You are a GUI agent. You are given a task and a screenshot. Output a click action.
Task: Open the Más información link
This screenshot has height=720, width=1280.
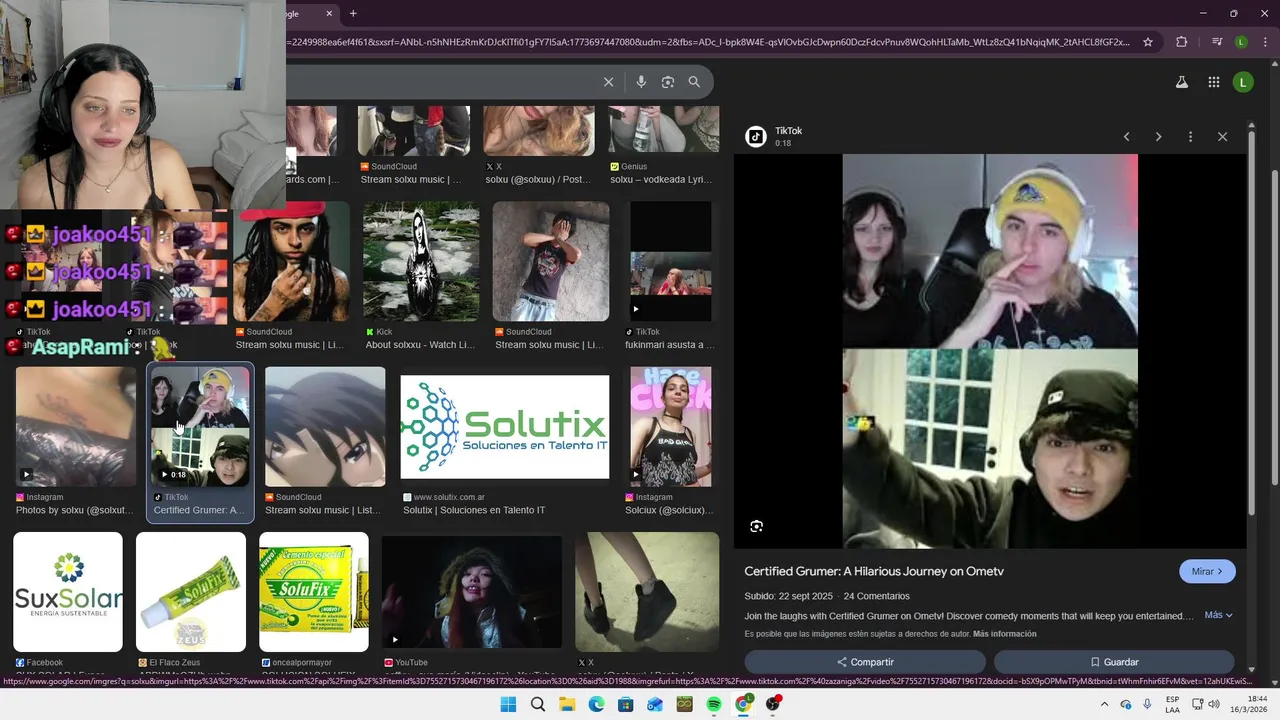[1004, 634]
